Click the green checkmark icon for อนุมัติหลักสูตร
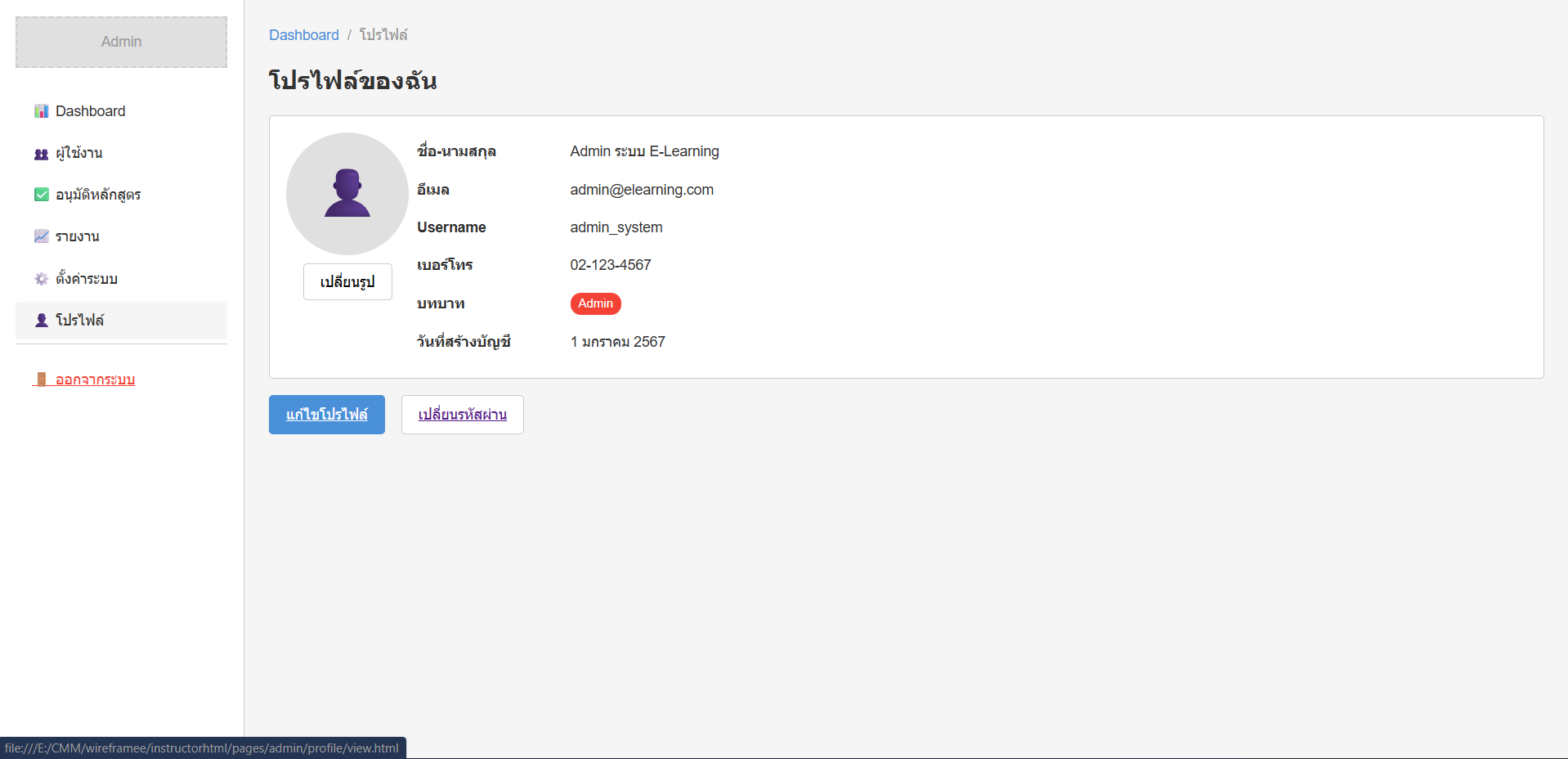 (x=41, y=195)
